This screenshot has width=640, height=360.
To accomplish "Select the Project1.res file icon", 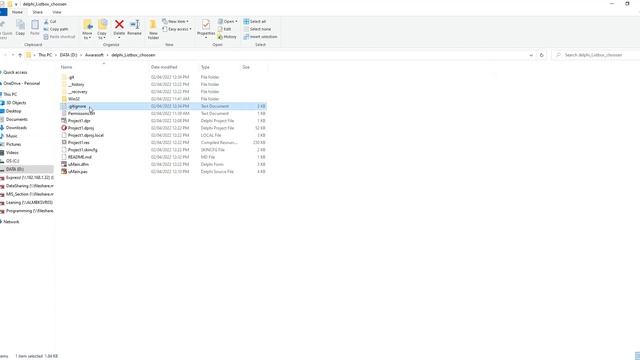I will (x=64, y=142).
